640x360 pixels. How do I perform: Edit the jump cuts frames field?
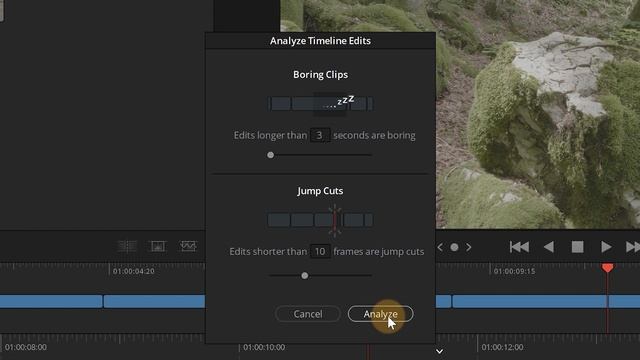(x=320, y=251)
